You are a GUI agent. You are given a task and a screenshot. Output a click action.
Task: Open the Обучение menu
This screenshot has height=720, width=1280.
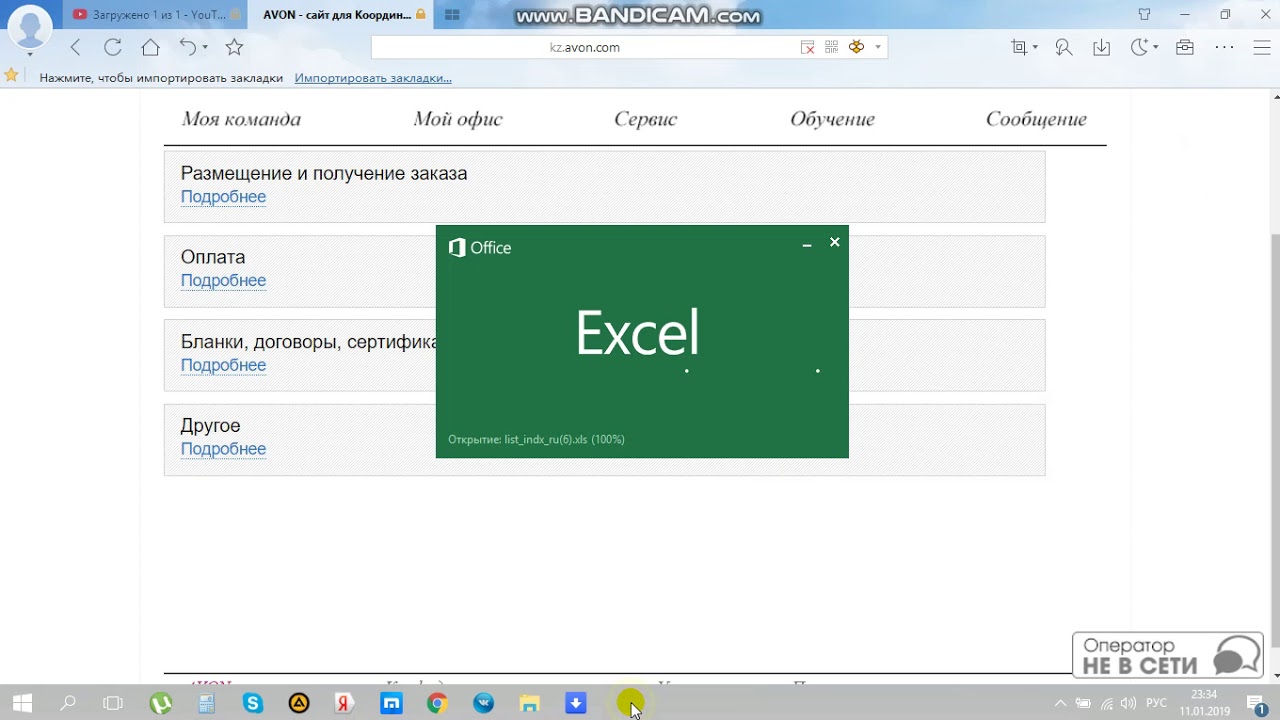click(832, 119)
